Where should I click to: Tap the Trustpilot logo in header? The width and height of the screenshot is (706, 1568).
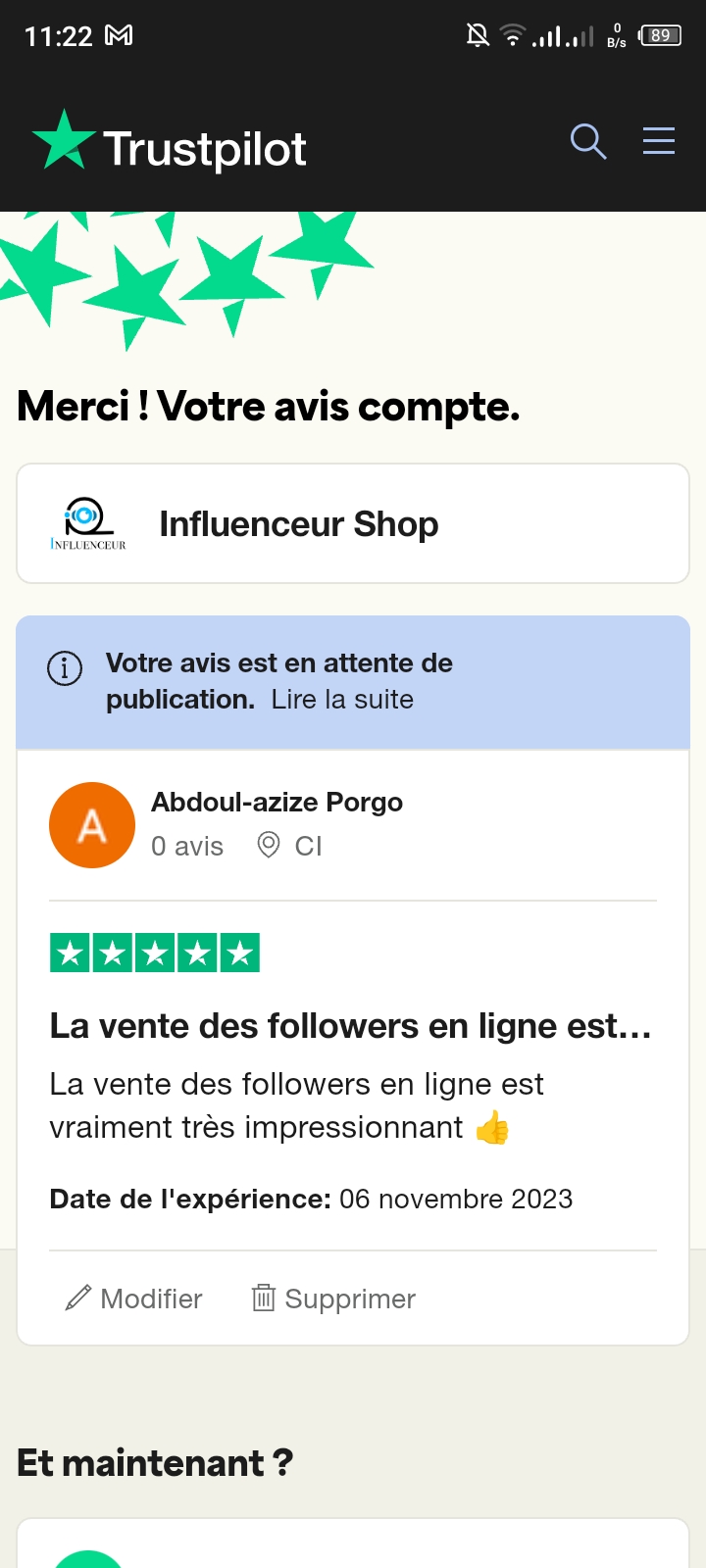169,147
